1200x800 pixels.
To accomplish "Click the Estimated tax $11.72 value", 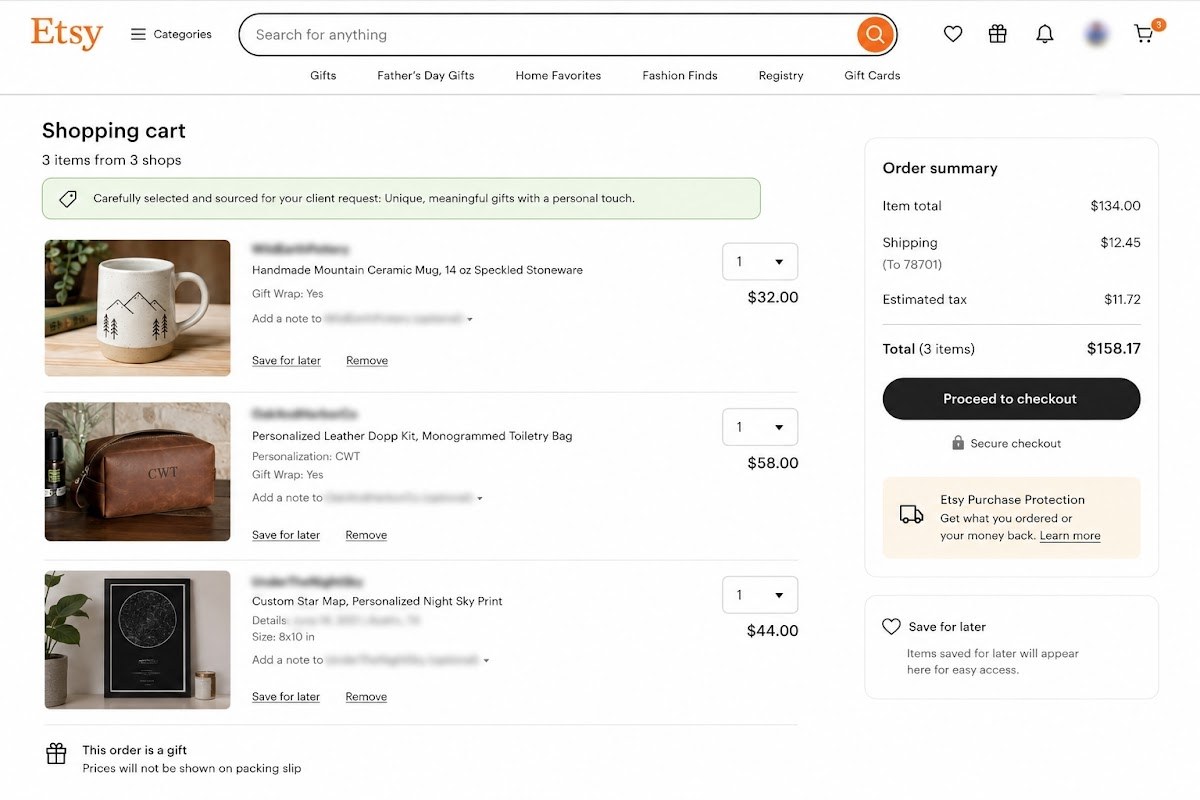I will click(x=1122, y=299).
